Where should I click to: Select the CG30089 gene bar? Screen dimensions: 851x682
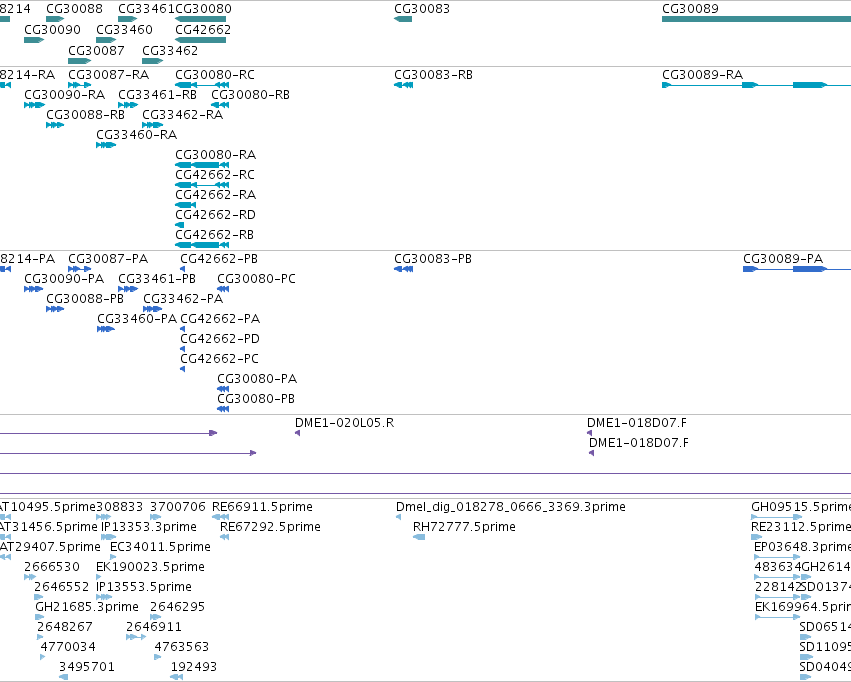pyautogui.click(x=756, y=19)
